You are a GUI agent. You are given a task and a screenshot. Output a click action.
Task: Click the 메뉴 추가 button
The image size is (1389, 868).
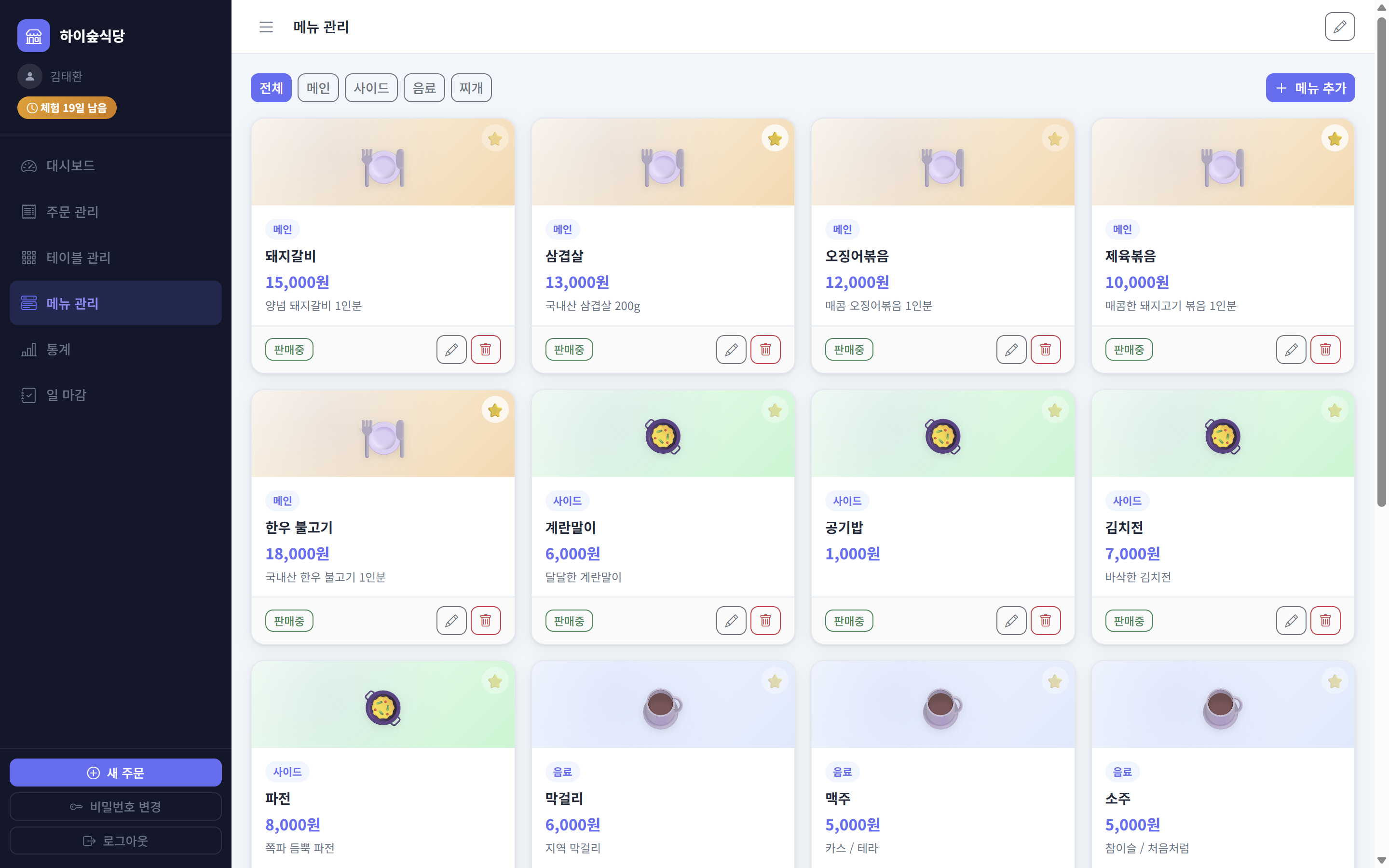click(1310, 88)
